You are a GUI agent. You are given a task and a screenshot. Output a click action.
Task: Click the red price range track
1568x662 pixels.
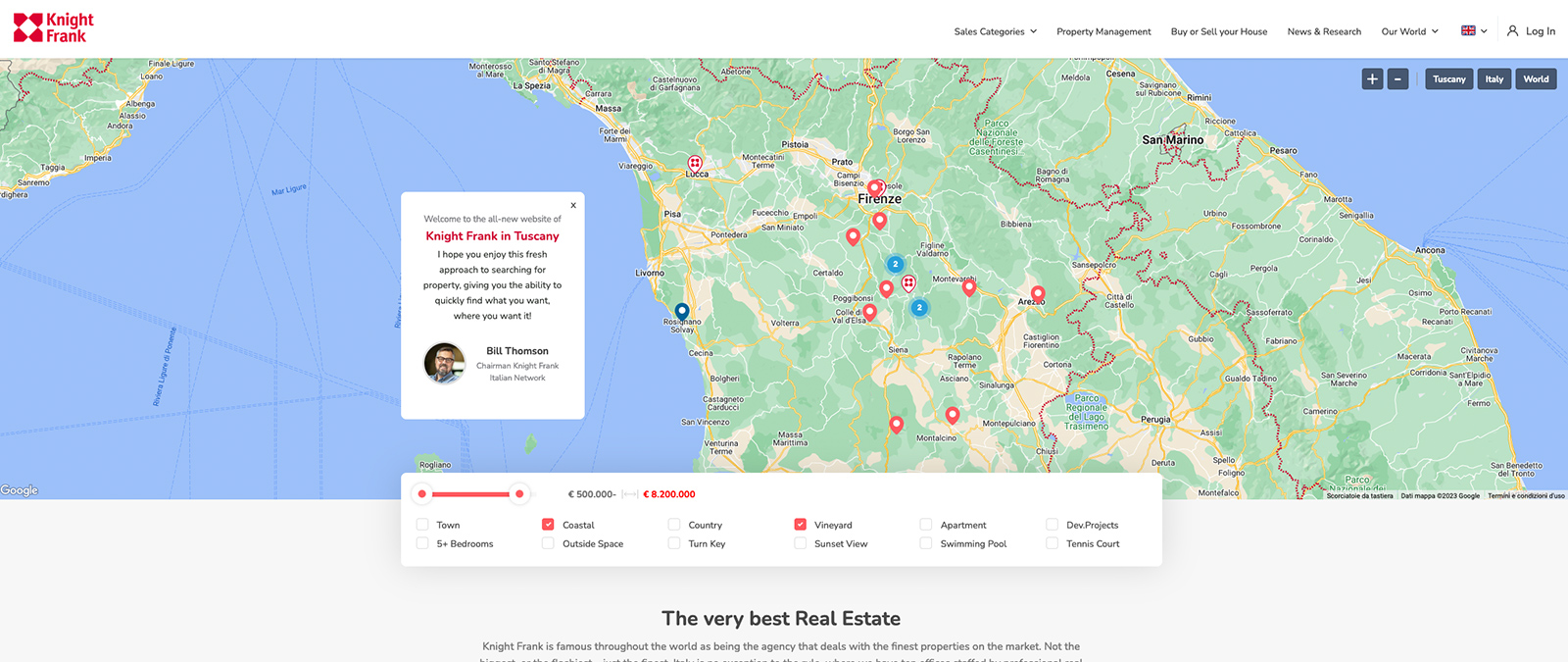click(x=470, y=494)
